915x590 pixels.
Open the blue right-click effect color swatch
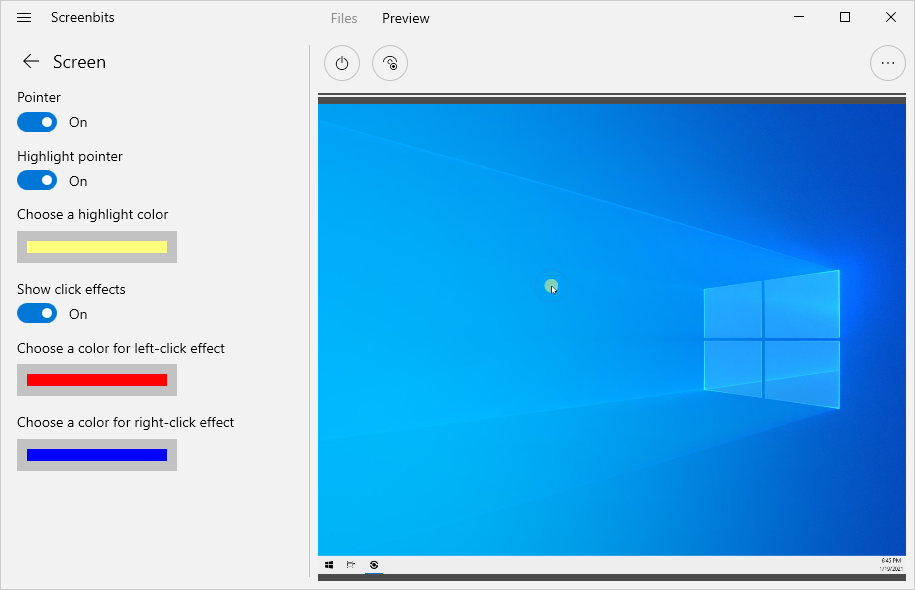[x=97, y=455]
